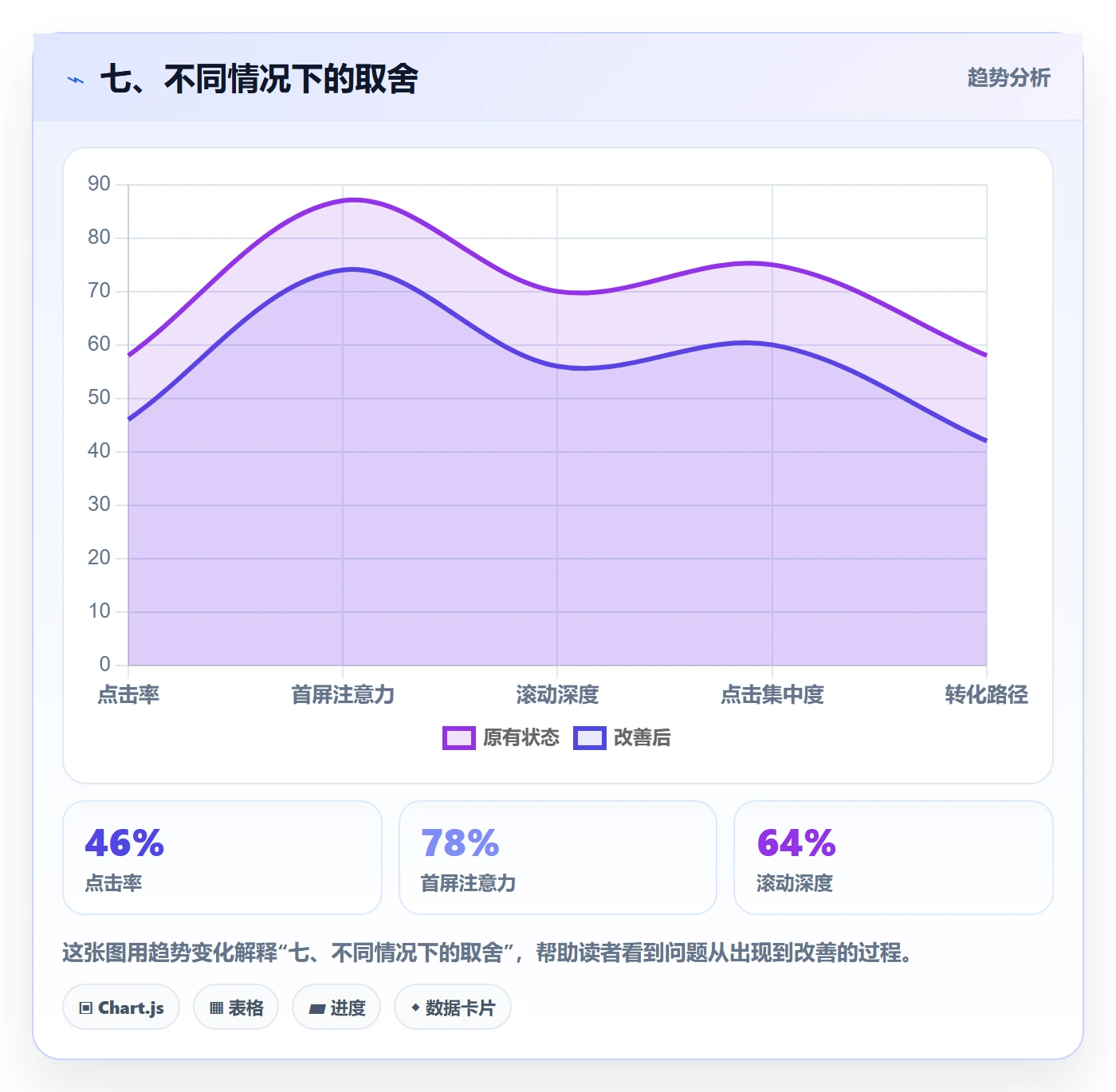Viewport: 1116px width, 1092px height.
Task: Click the 滚动深度 x-axis label
Action: (557, 694)
